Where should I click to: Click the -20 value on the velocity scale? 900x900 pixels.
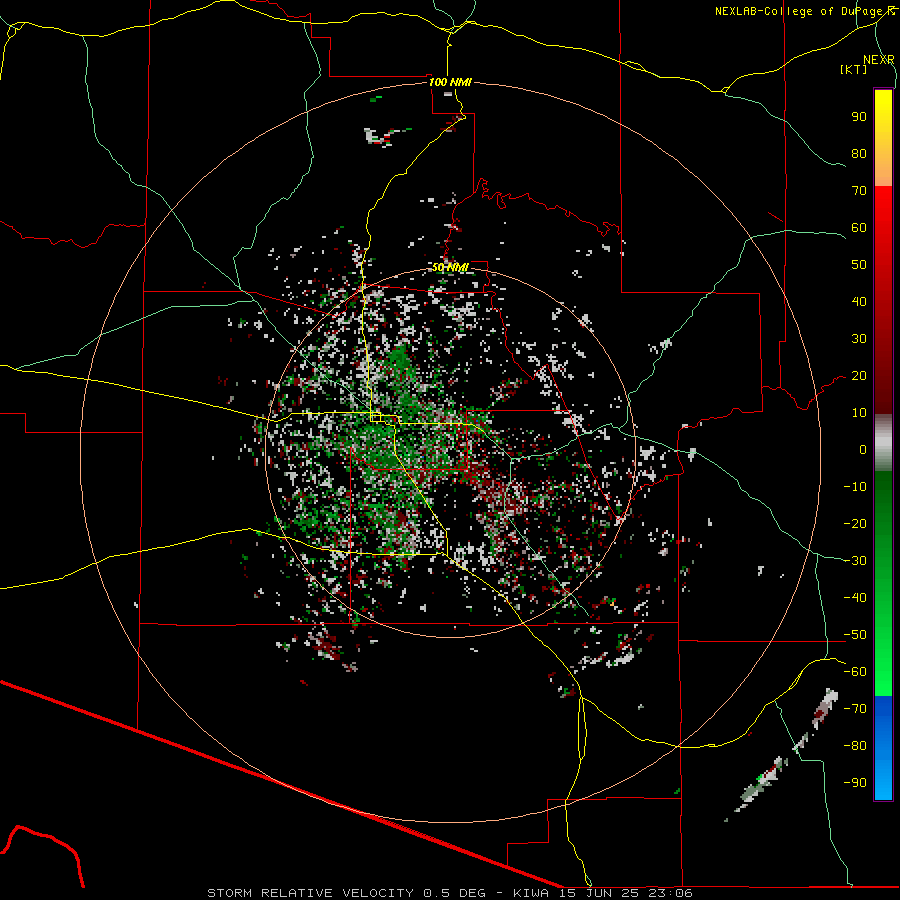(855, 524)
